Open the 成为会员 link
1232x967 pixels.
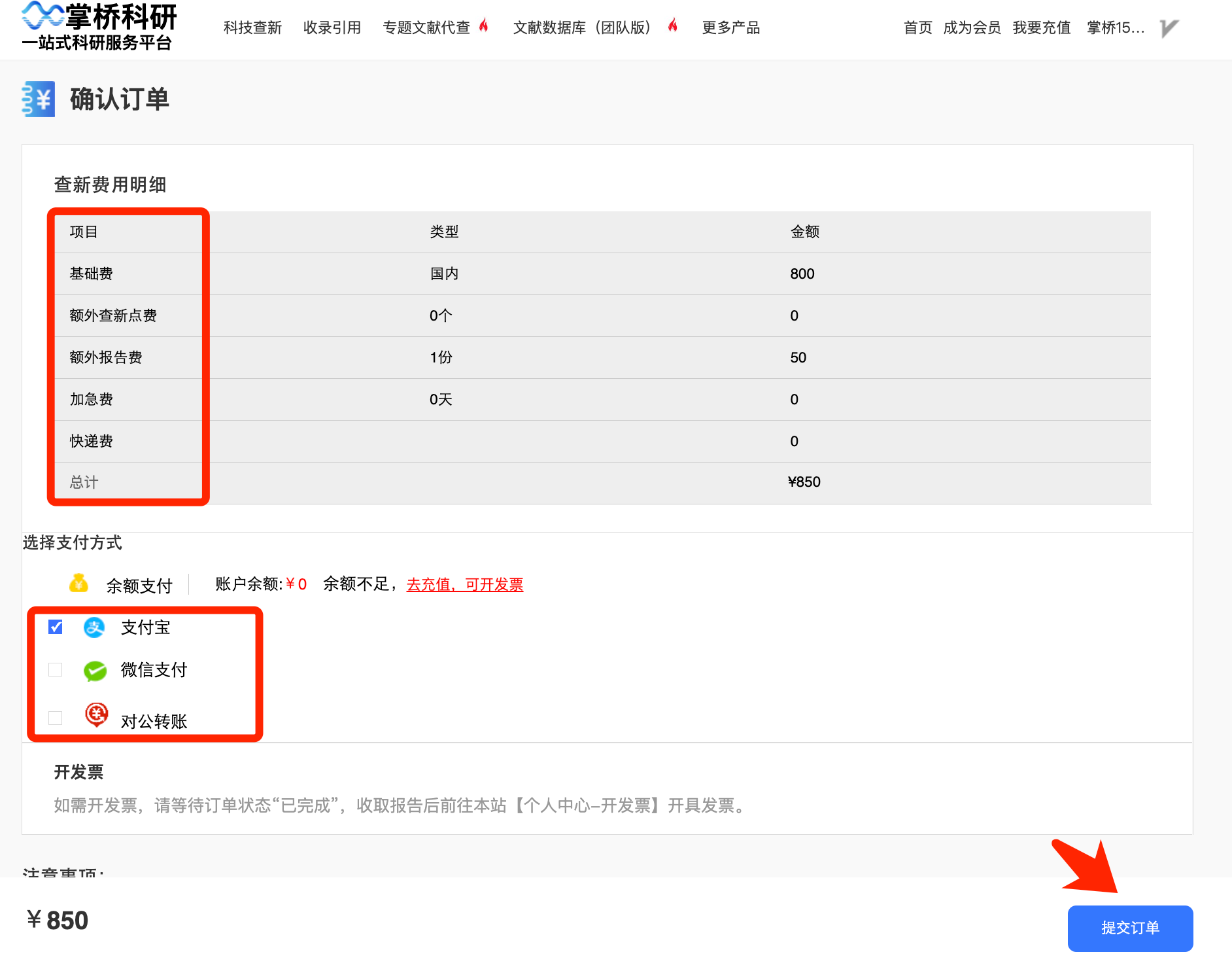[972, 27]
